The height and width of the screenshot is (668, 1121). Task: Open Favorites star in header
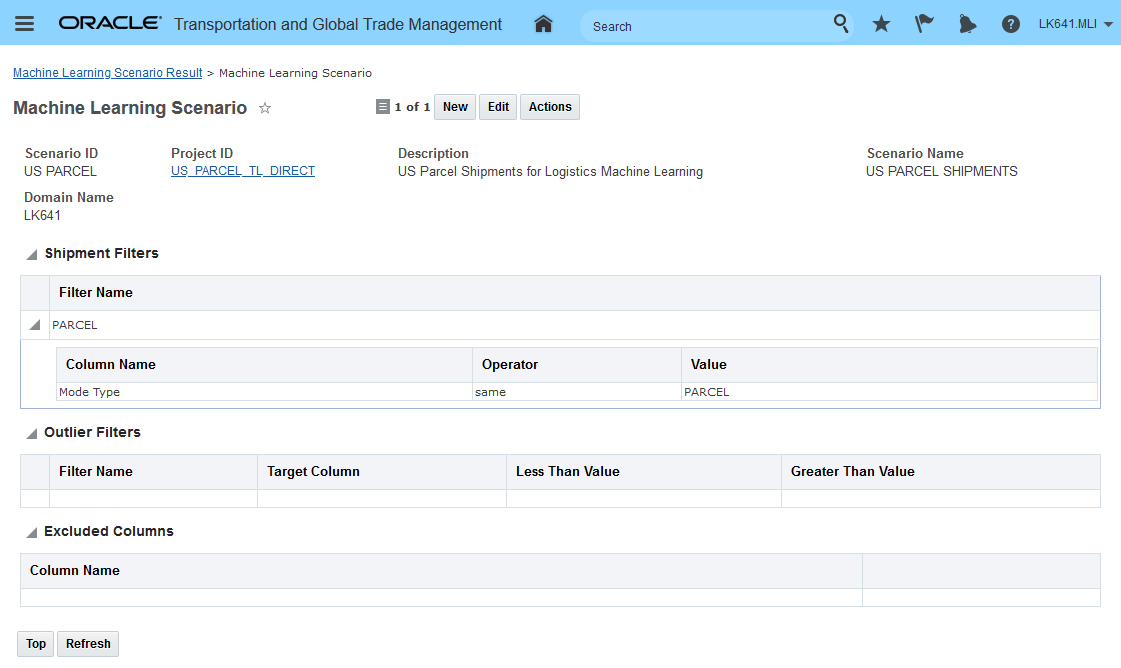[x=882, y=24]
